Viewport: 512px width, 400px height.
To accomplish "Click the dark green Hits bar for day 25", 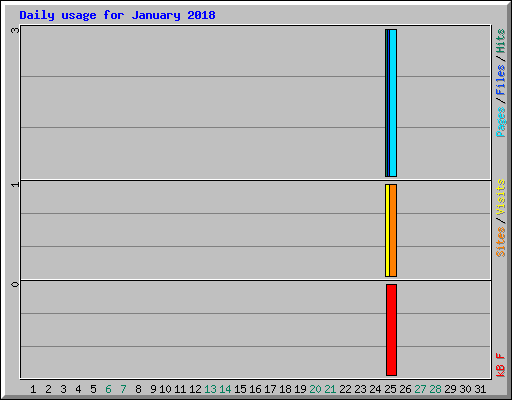I will tap(386, 103).
